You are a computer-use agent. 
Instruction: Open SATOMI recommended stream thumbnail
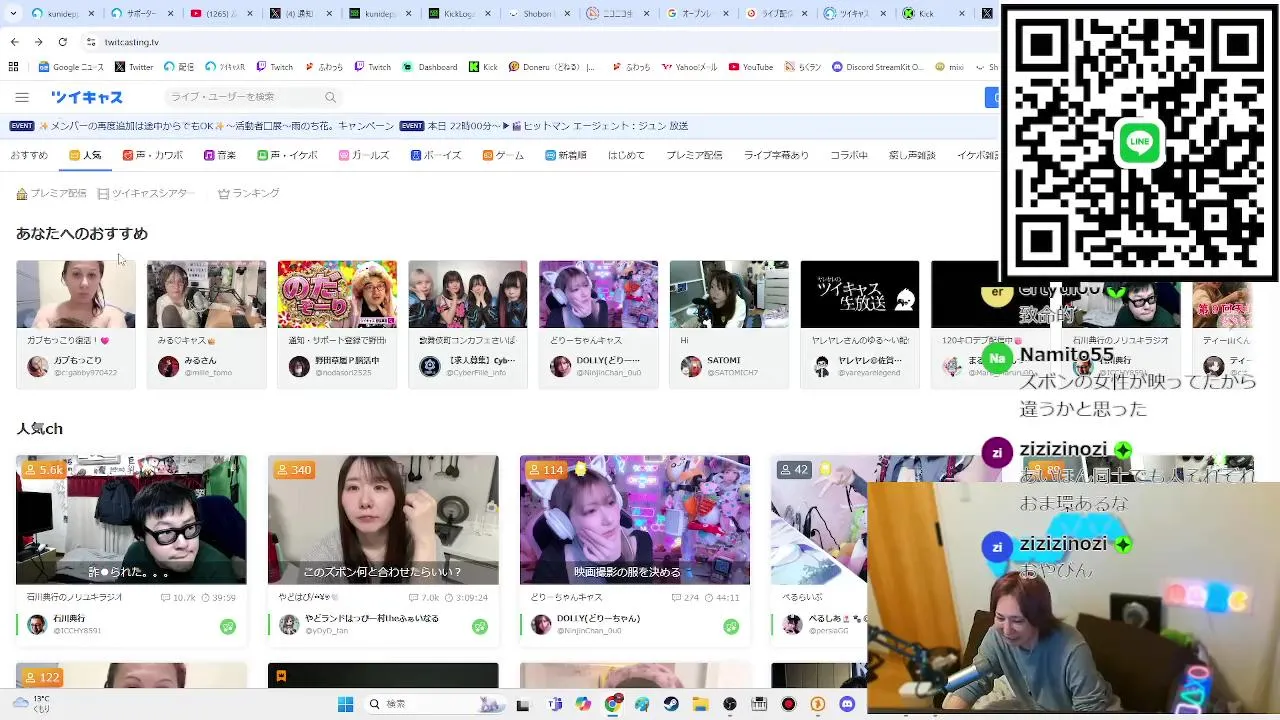[x=729, y=294]
